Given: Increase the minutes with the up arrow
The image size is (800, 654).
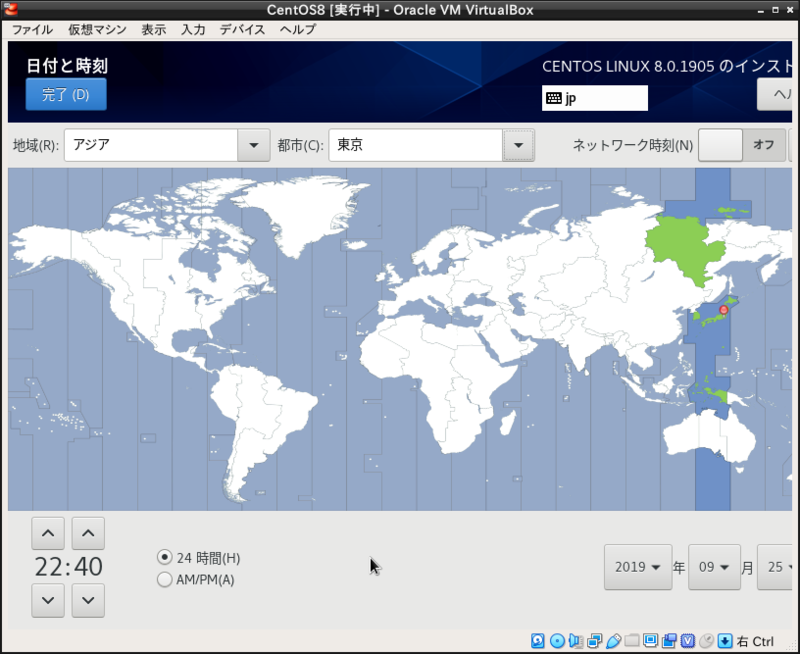Looking at the screenshot, I should tap(88, 533).
